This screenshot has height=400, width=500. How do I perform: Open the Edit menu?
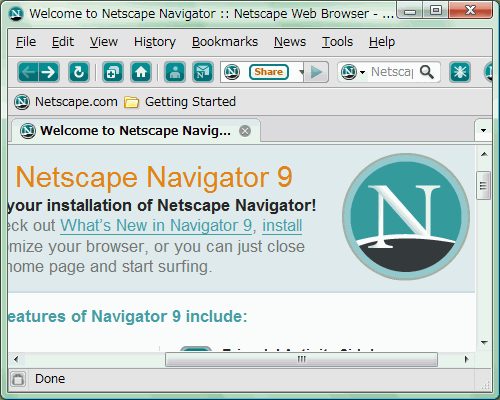63,42
